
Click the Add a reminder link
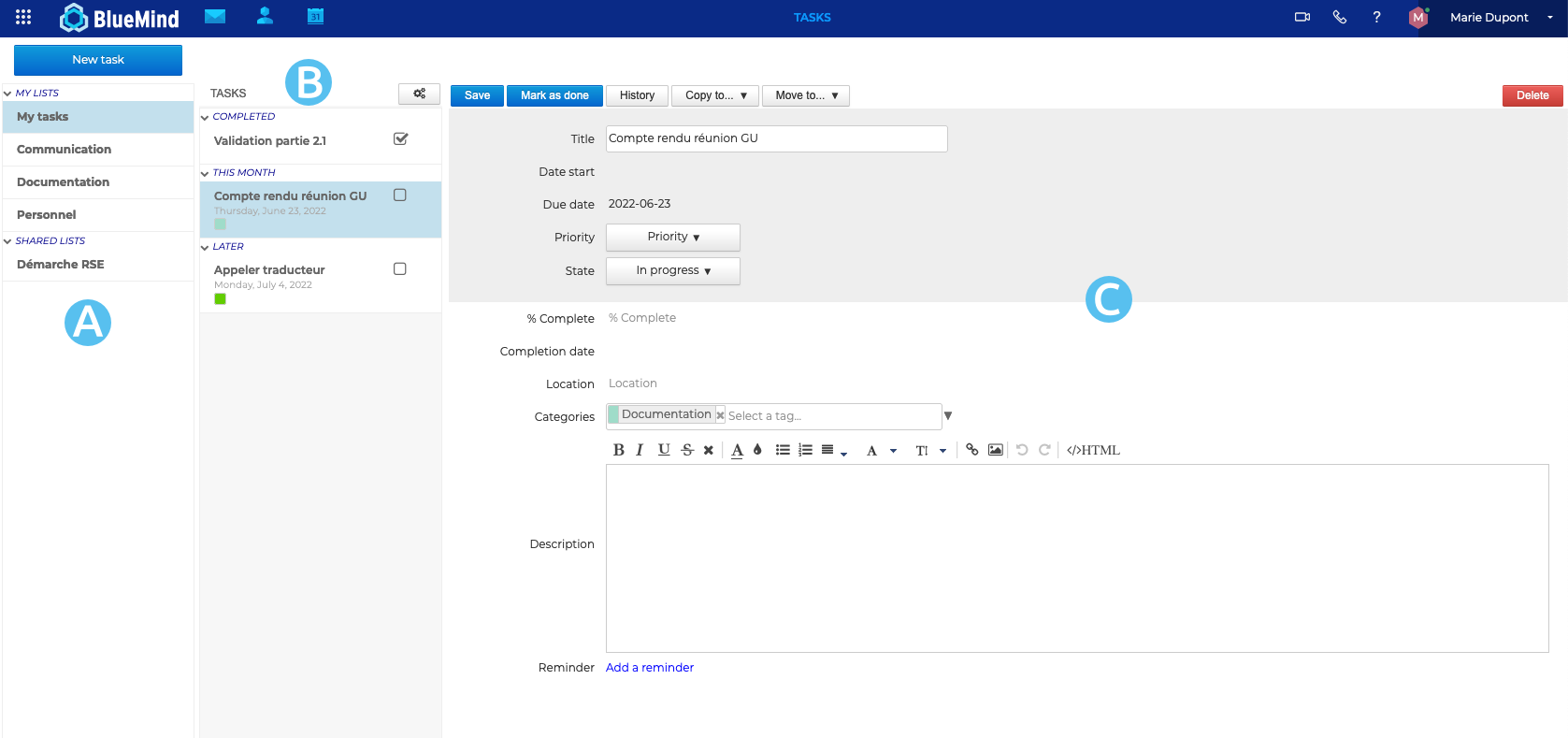(649, 668)
